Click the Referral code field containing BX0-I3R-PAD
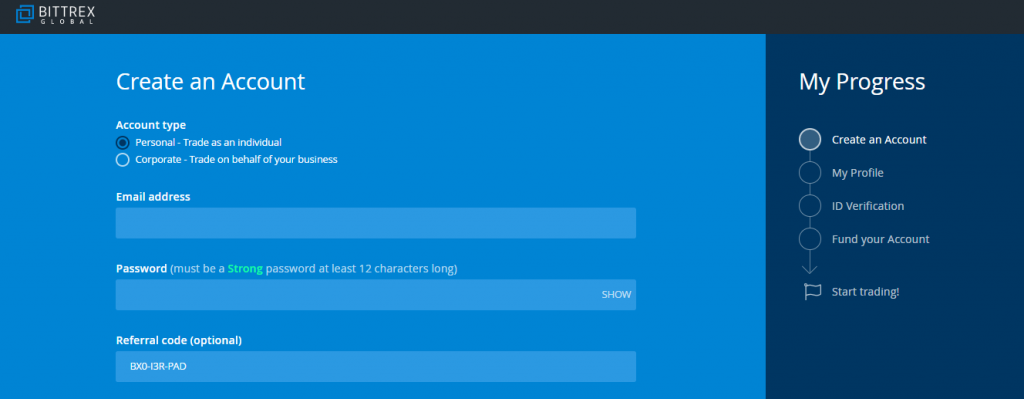This screenshot has width=1024, height=399. (x=376, y=366)
